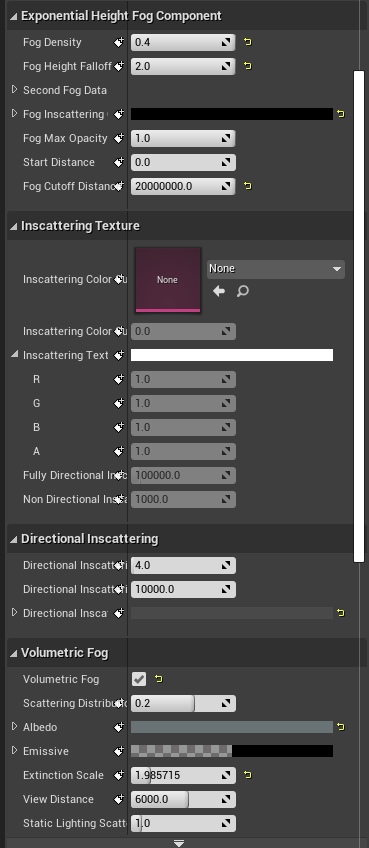Click Extinction Scale slider showing 1.985715

(x=183, y=776)
